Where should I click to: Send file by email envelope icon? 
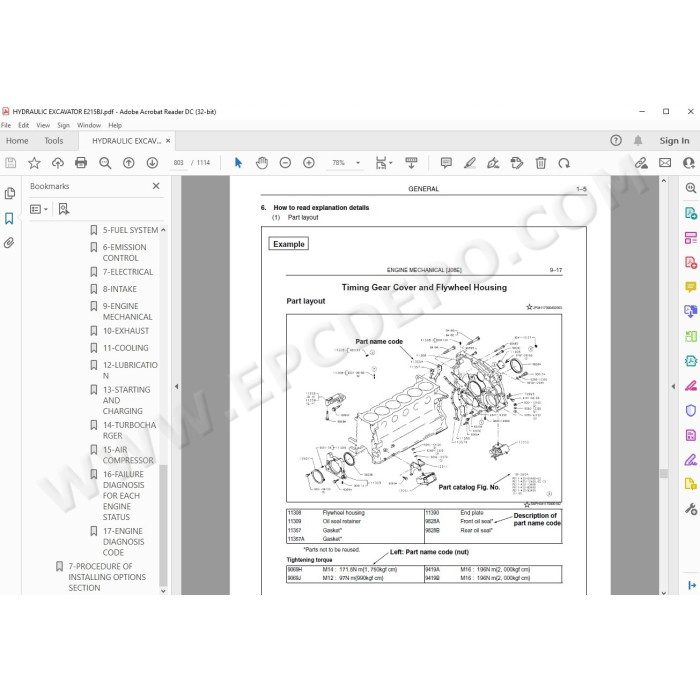665,163
